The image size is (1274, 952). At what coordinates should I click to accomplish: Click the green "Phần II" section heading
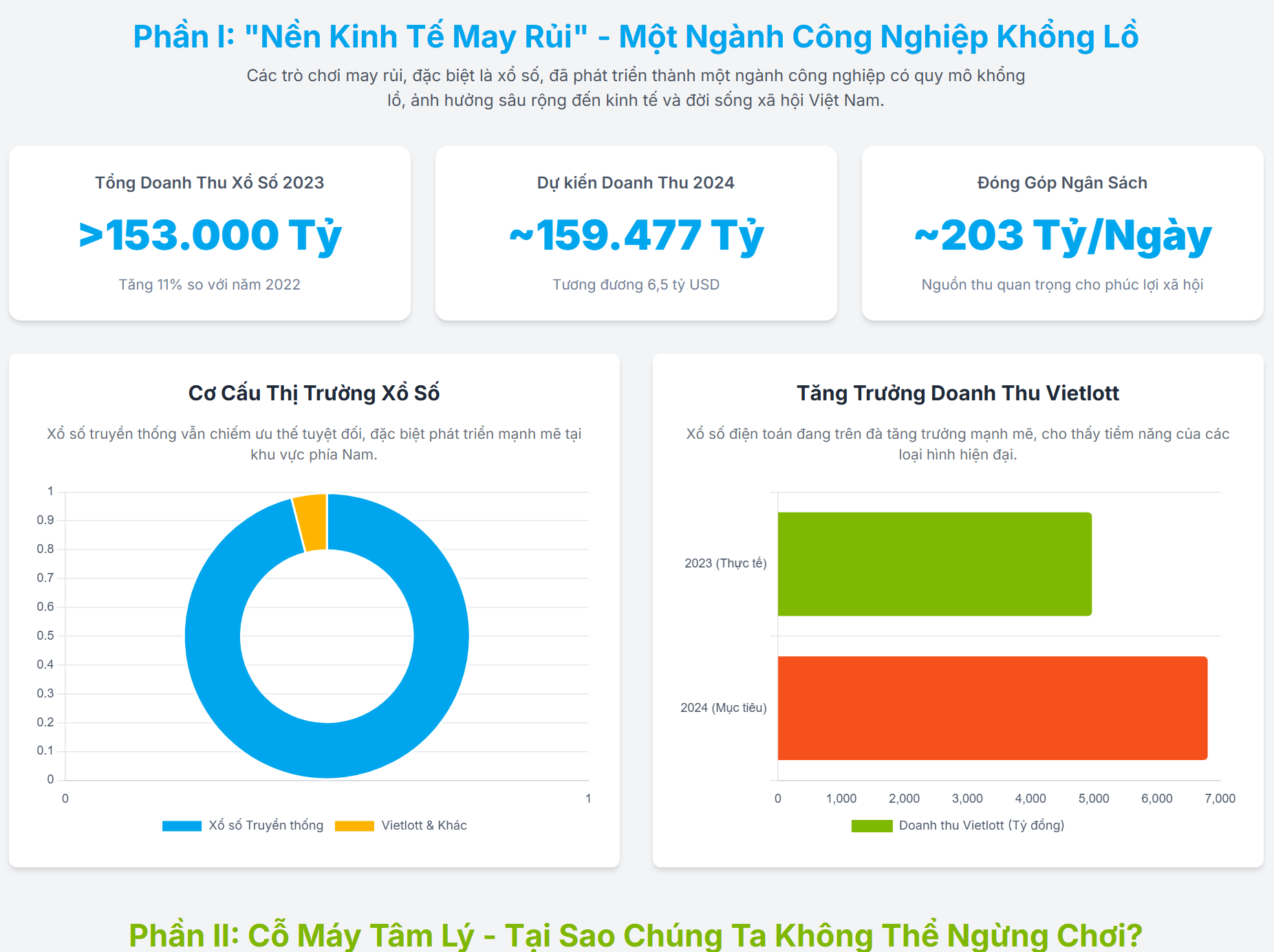[x=636, y=935]
